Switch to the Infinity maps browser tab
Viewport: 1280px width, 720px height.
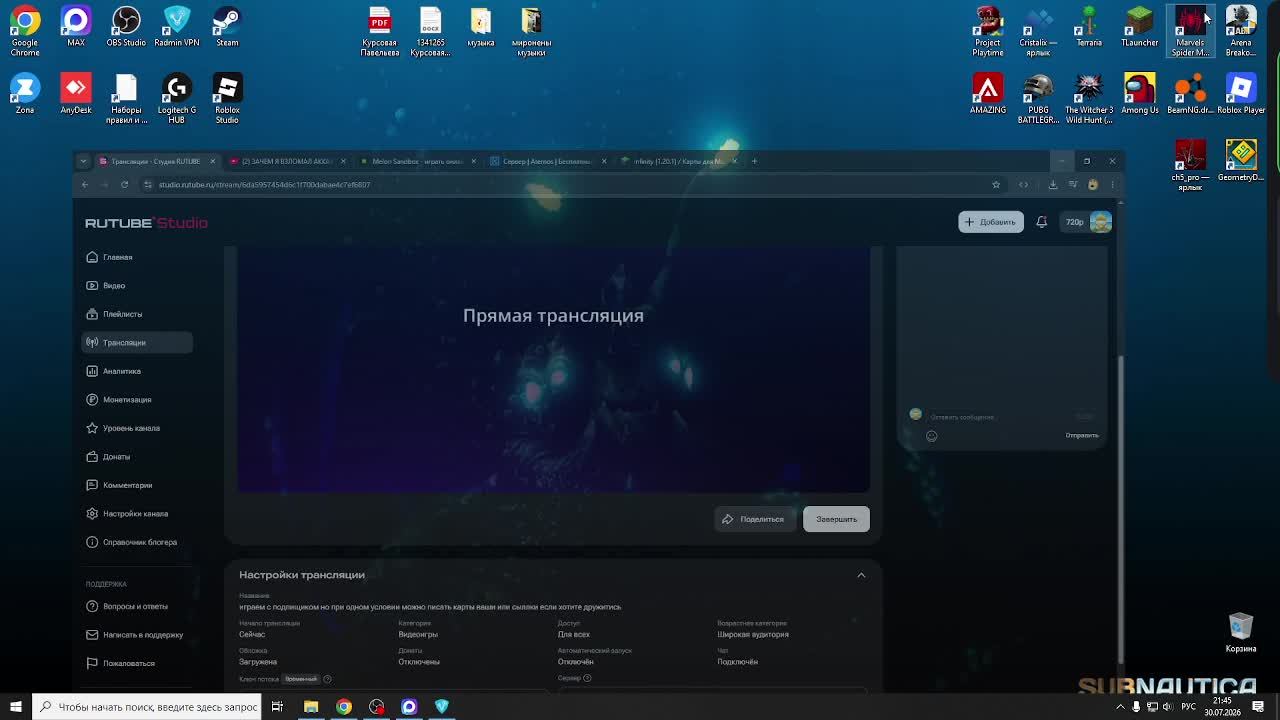point(678,161)
